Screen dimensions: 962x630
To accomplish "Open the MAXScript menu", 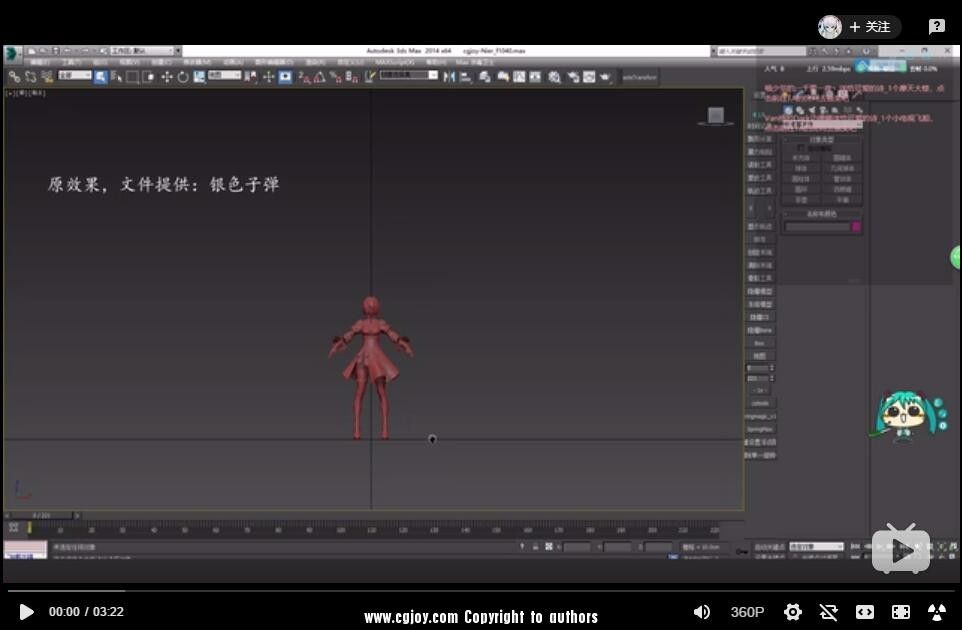I will pyautogui.click(x=394, y=63).
